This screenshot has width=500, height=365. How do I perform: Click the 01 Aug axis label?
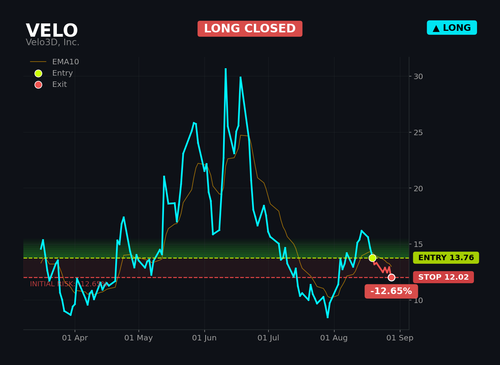(334, 338)
